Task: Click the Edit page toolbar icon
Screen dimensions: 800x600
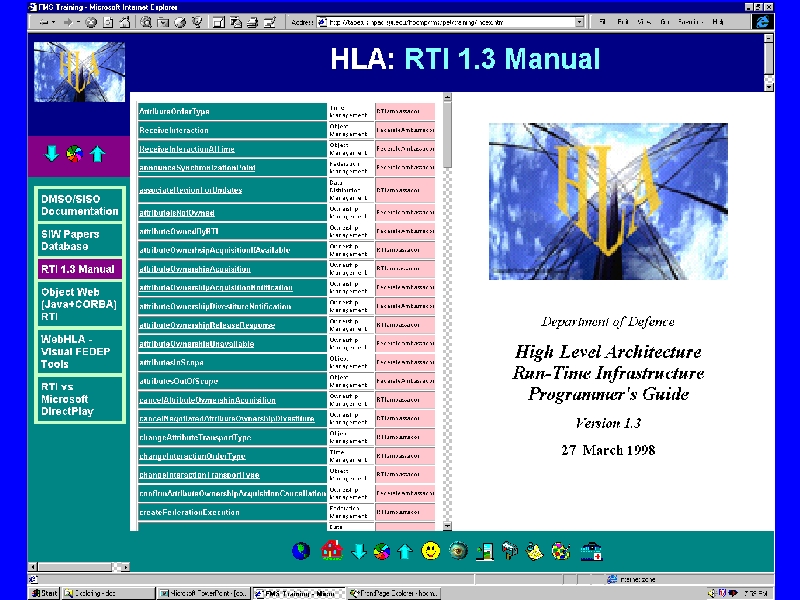Action: click(270, 22)
